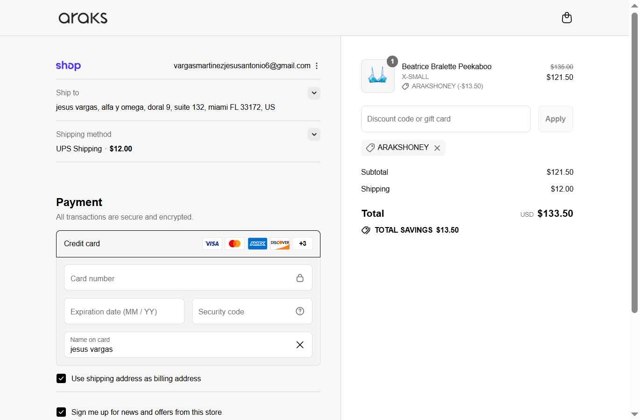Image resolution: width=640 pixels, height=420 pixels.
Task: Click the araks store logo
Action: (83, 18)
